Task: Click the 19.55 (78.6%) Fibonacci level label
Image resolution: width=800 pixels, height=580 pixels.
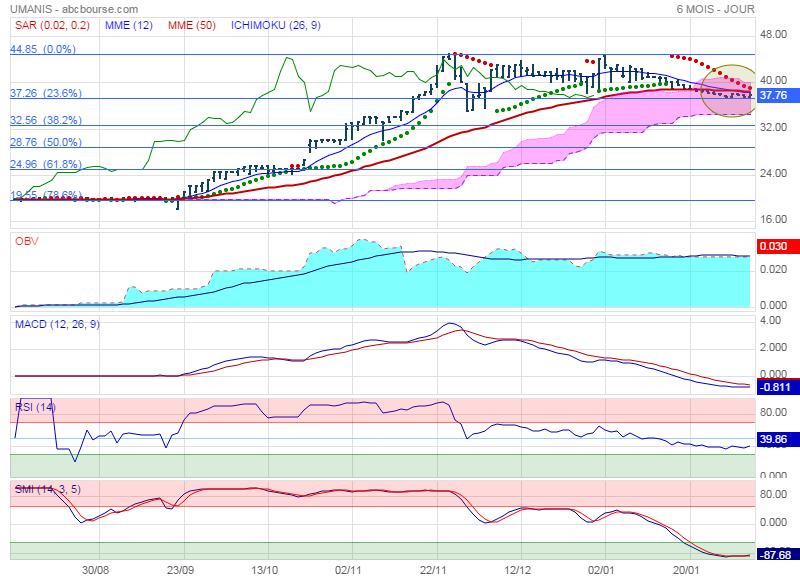Action: click(x=46, y=195)
